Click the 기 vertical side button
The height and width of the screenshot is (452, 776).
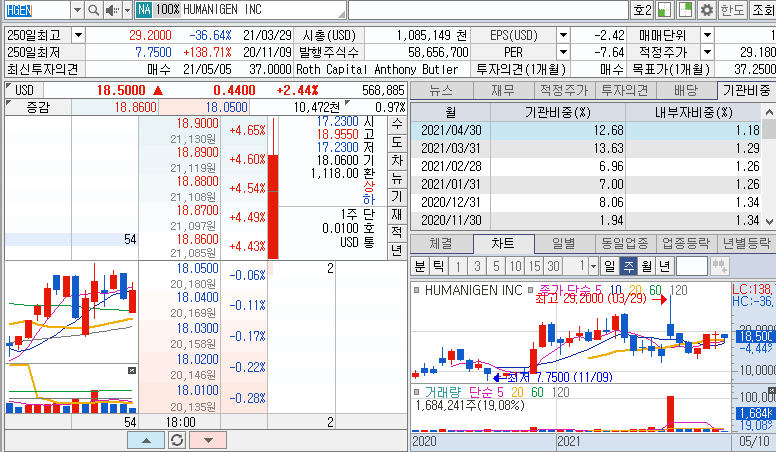pyautogui.click(x=397, y=196)
